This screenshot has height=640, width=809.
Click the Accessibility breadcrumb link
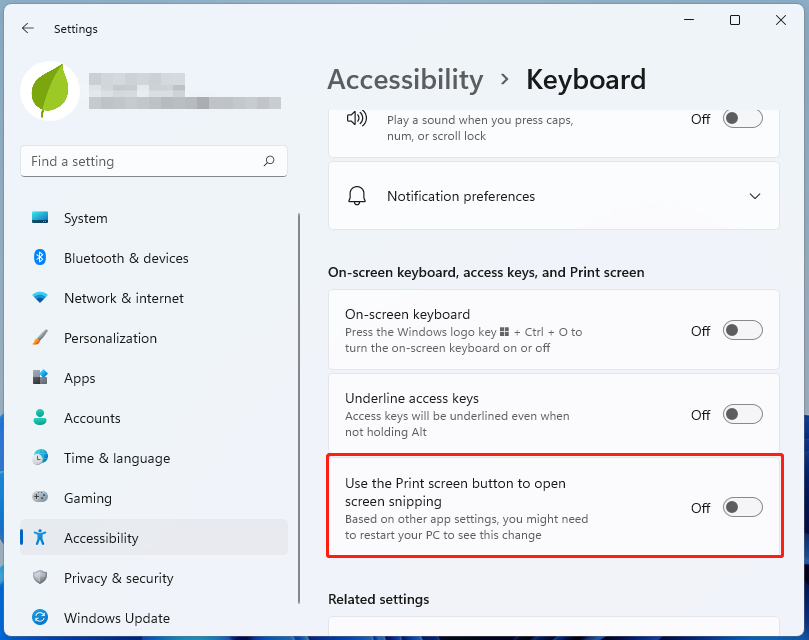point(405,79)
